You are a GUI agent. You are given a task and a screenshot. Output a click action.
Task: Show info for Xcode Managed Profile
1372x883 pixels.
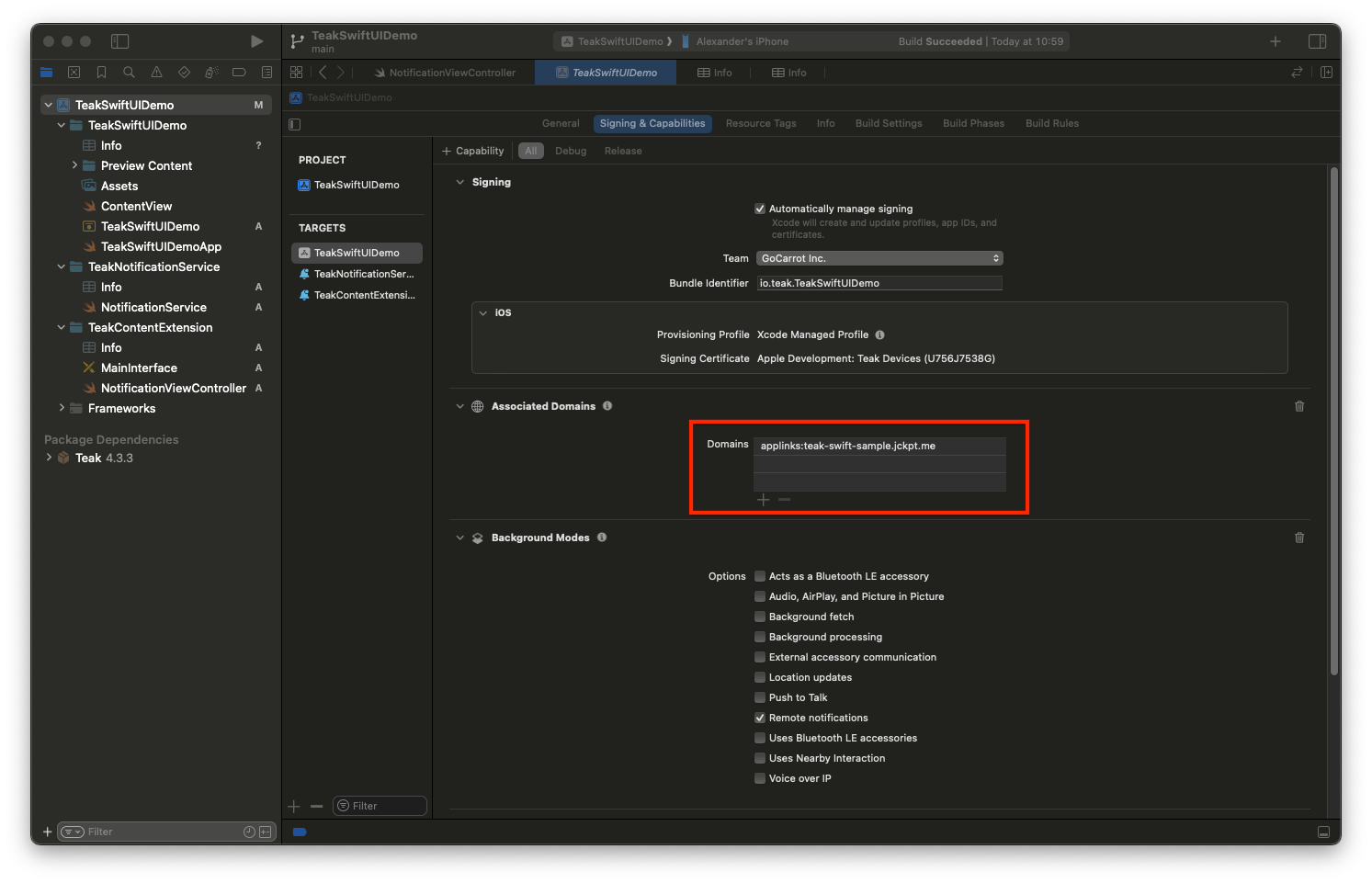pos(879,335)
